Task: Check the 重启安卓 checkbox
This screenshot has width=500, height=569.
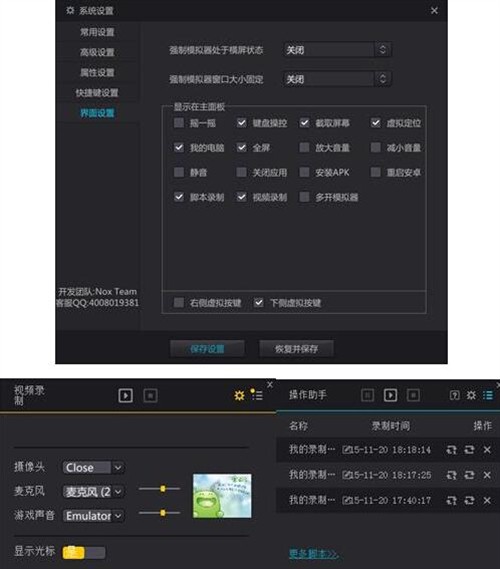Action: pyautogui.click(x=375, y=172)
